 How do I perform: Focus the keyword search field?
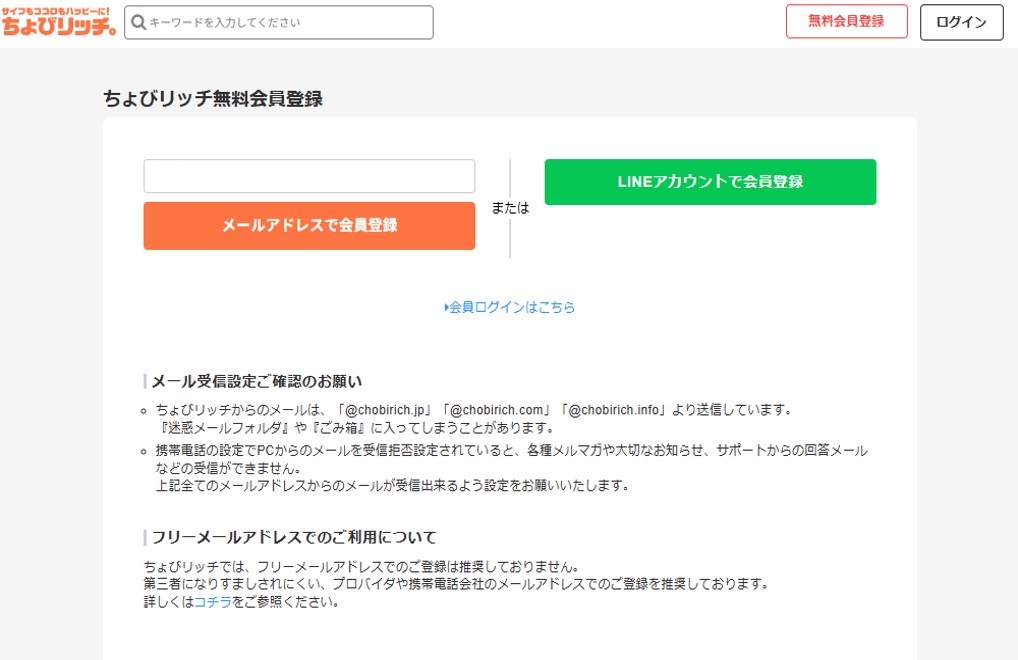pyautogui.click(x=285, y=22)
